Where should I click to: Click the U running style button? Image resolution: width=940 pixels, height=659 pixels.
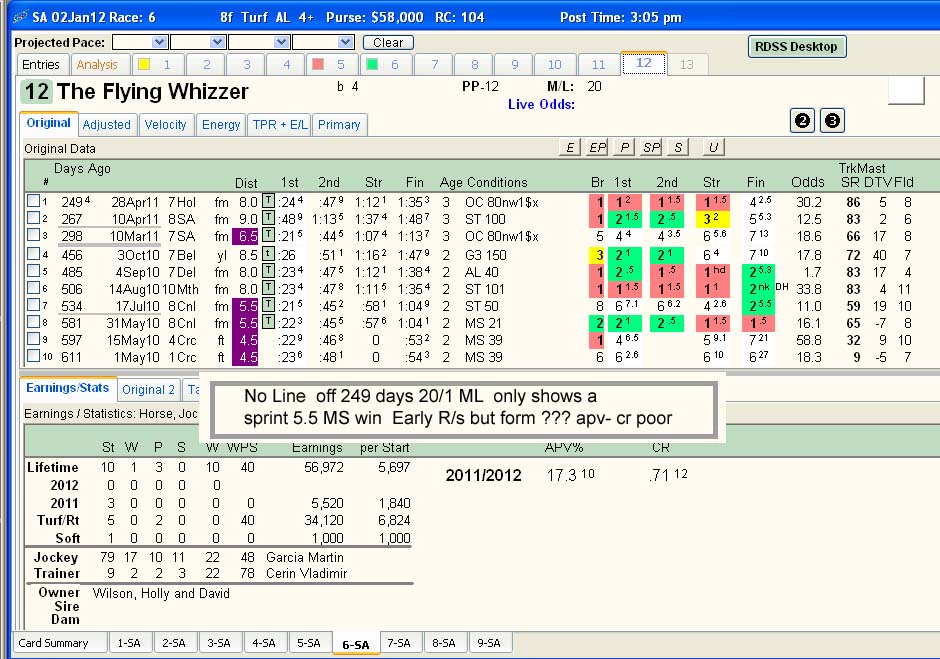point(713,147)
